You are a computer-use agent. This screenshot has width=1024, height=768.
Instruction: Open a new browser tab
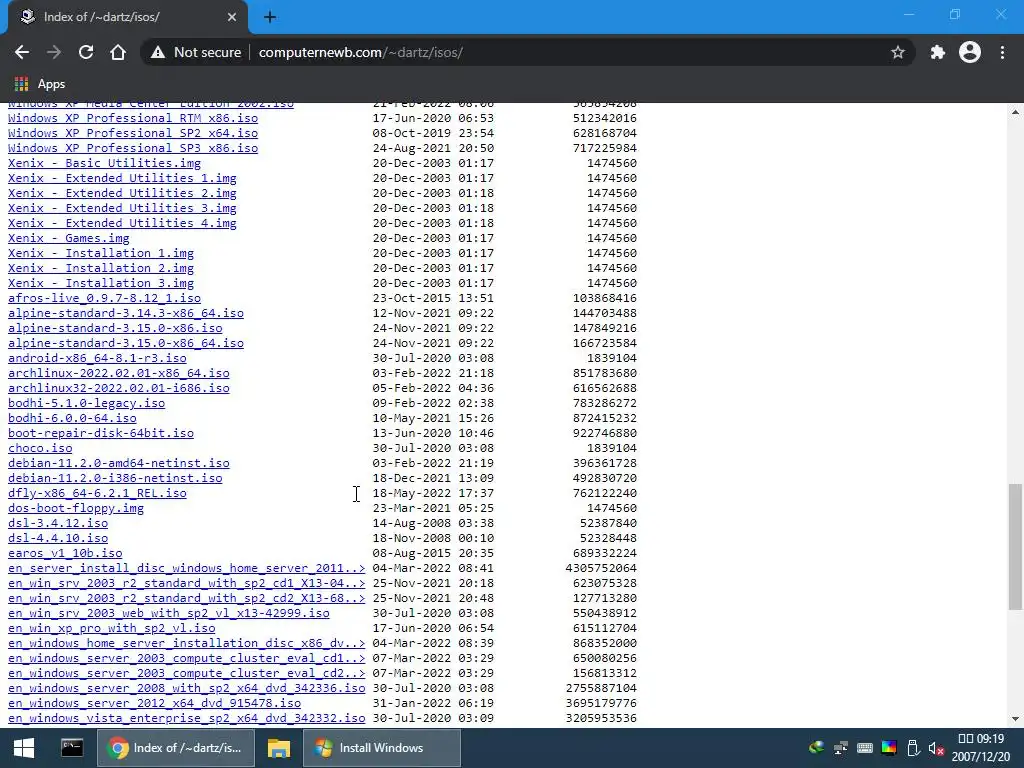click(x=270, y=17)
